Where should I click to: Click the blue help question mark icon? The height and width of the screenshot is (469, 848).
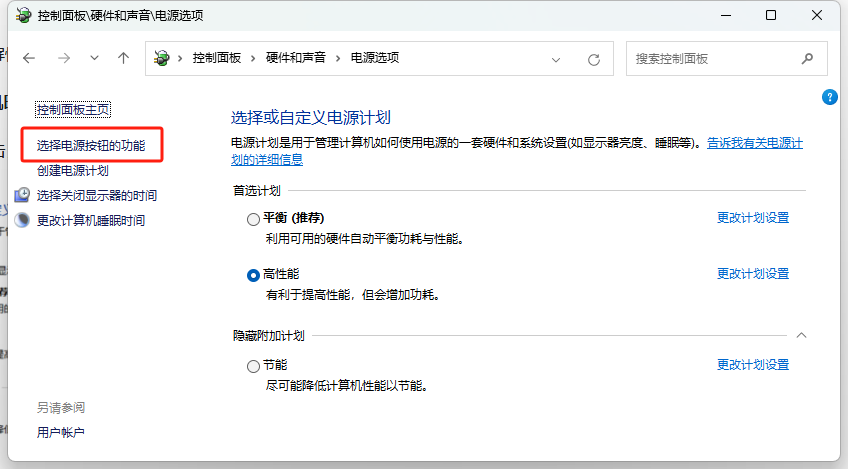pos(829,97)
